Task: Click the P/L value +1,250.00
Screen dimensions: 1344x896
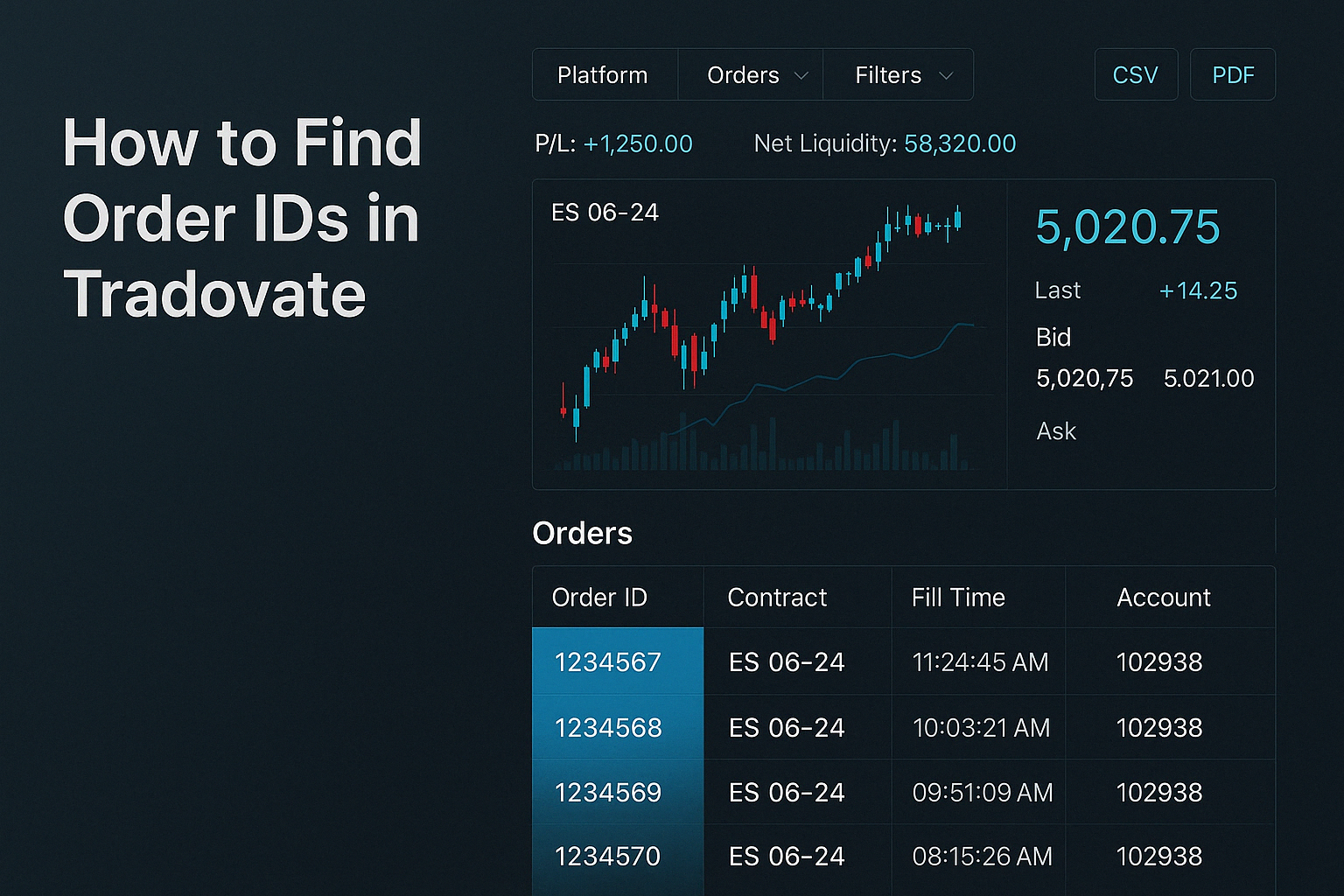Action: tap(638, 143)
